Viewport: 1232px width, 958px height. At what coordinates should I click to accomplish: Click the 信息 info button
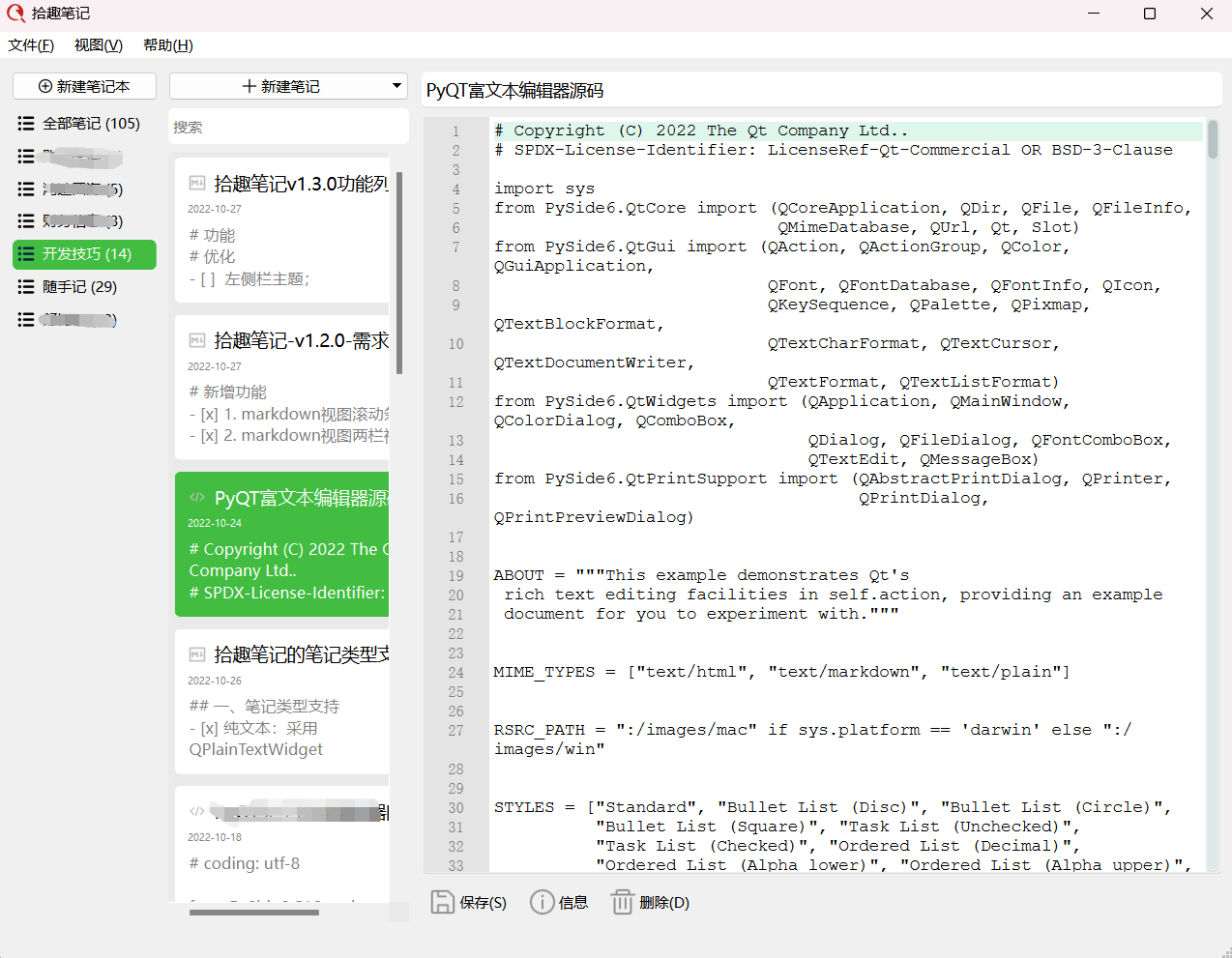559,902
